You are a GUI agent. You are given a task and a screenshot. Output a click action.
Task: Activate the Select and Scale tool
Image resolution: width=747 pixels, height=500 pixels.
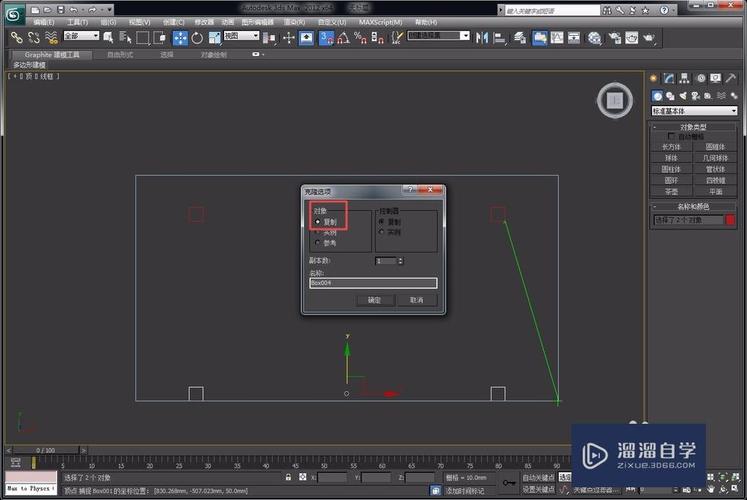pyautogui.click(x=215, y=38)
